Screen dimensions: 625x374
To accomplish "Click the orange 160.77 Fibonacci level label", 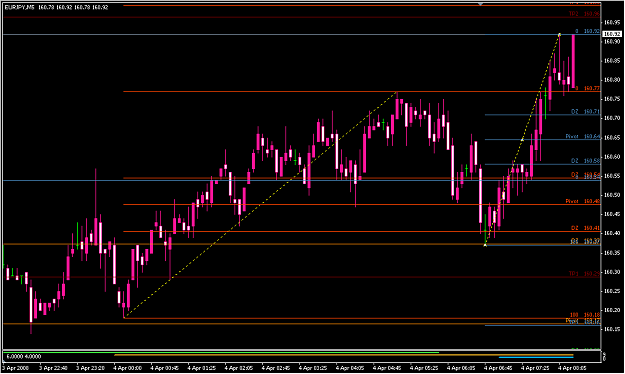I will (x=587, y=88).
